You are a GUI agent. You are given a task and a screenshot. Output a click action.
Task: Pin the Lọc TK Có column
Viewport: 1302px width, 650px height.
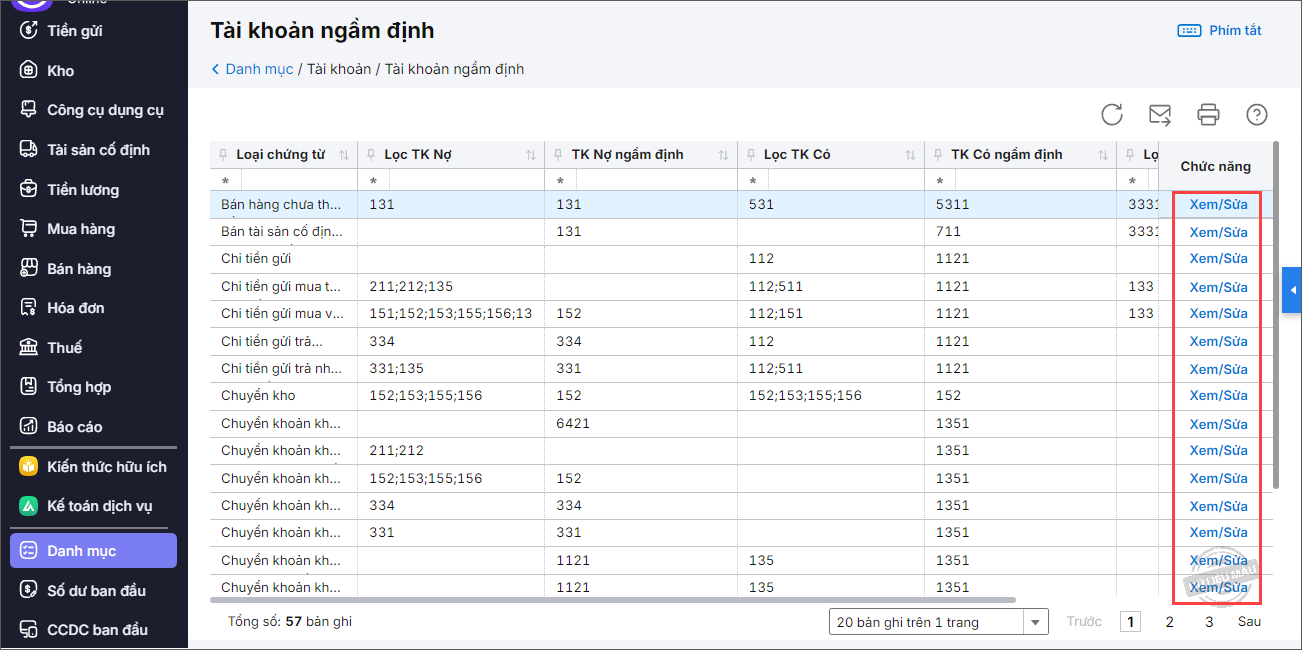tap(751, 155)
